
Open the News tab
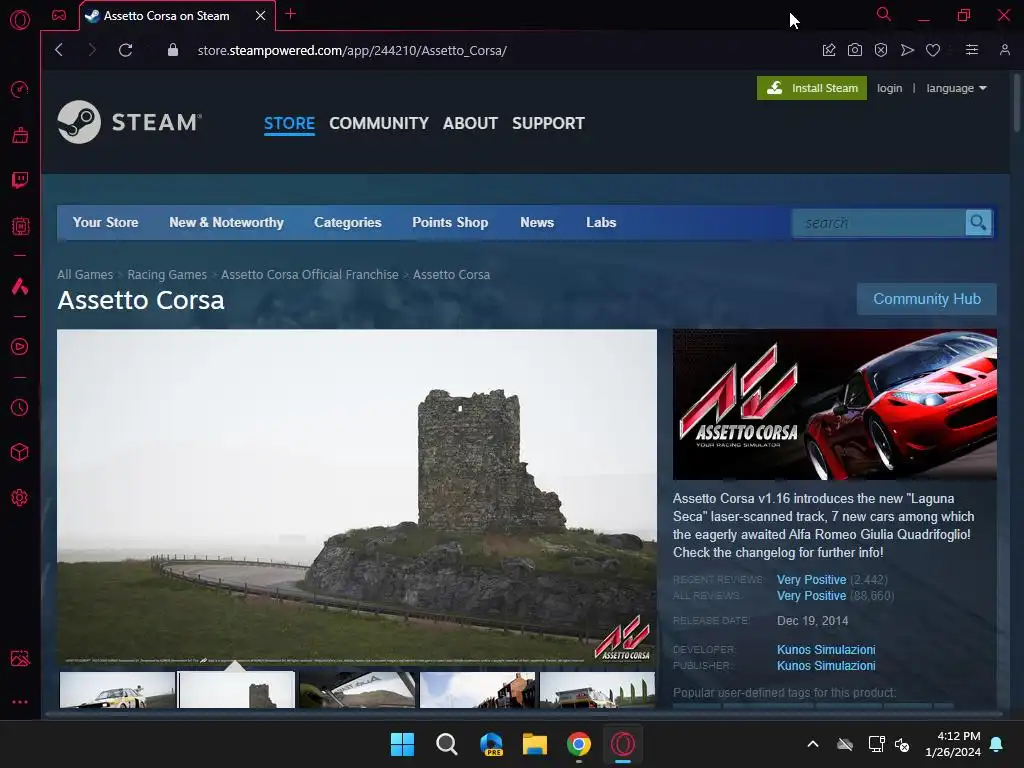pyautogui.click(x=537, y=223)
